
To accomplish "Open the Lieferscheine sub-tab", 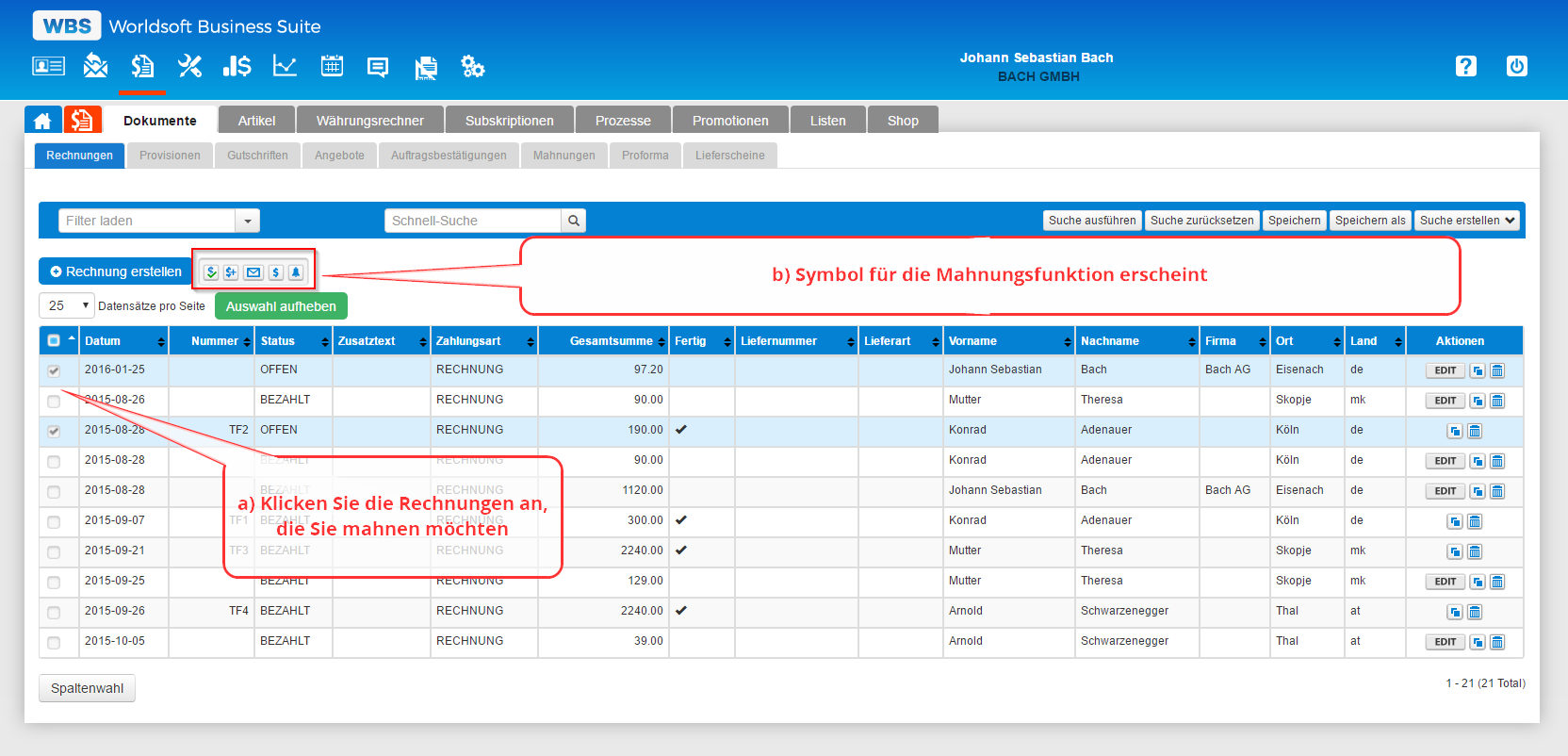I will click(730, 156).
